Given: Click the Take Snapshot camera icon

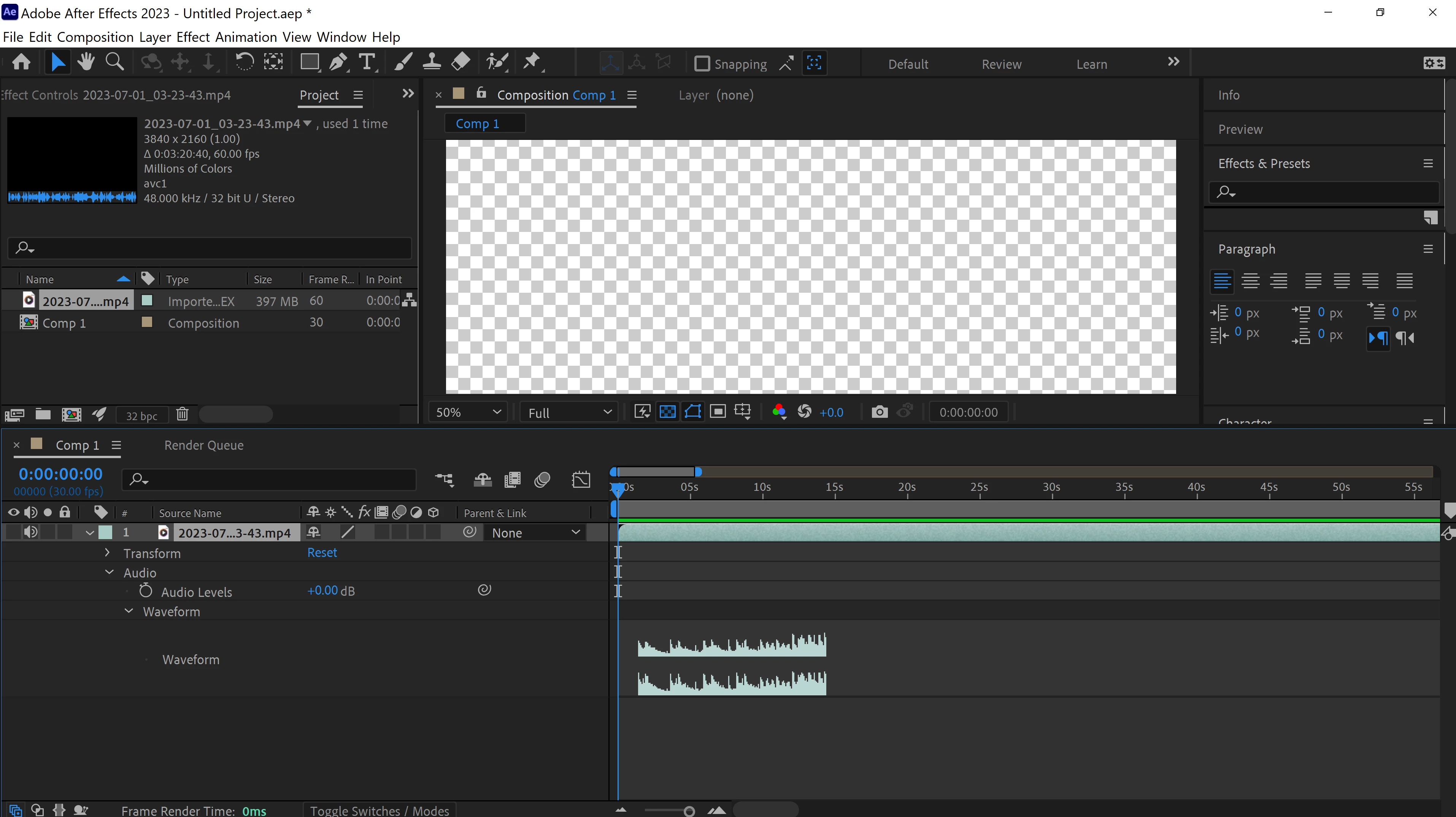Looking at the screenshot, I should [879, 412].
